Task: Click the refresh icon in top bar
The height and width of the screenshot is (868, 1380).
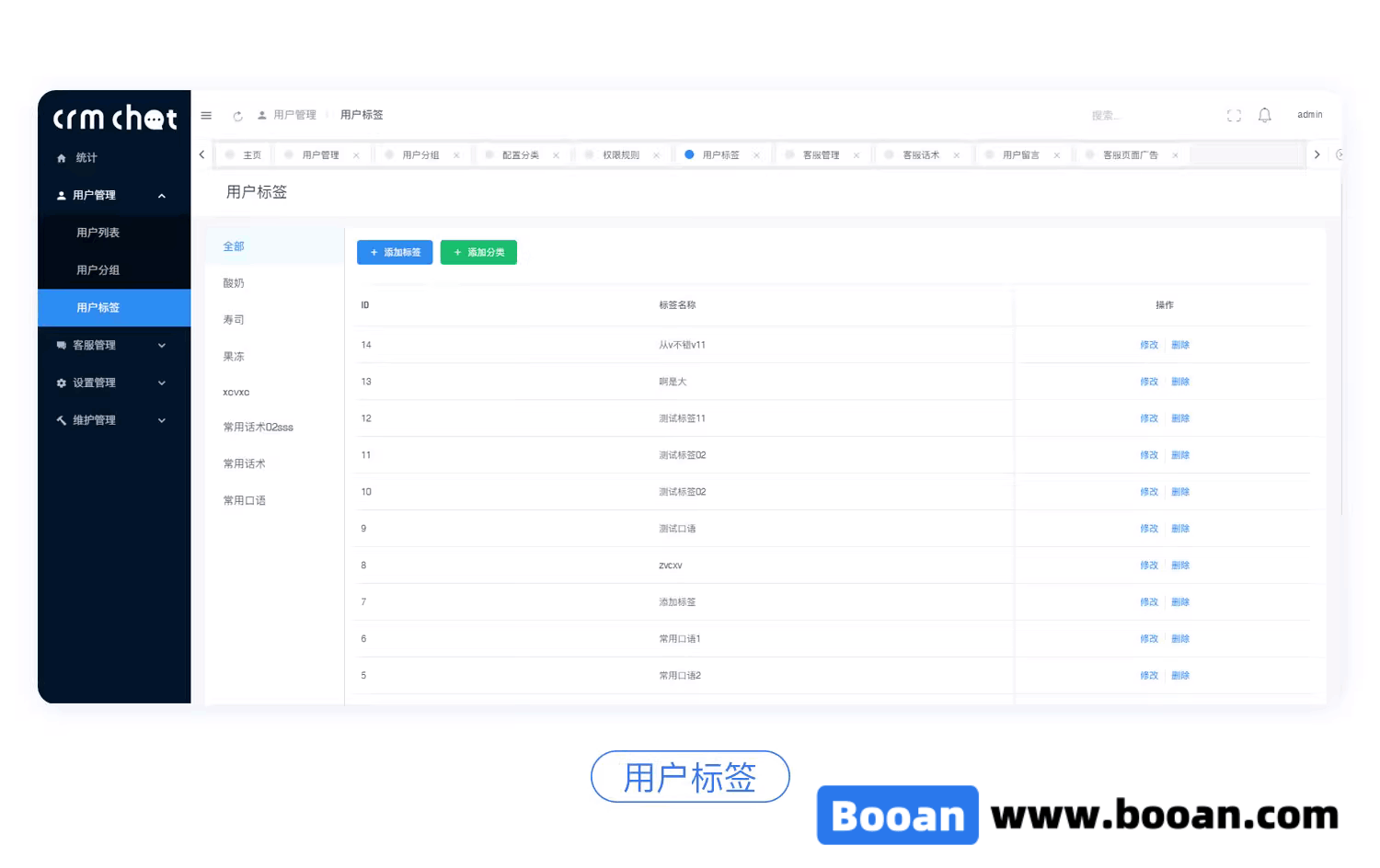Action: pos(237,115)
